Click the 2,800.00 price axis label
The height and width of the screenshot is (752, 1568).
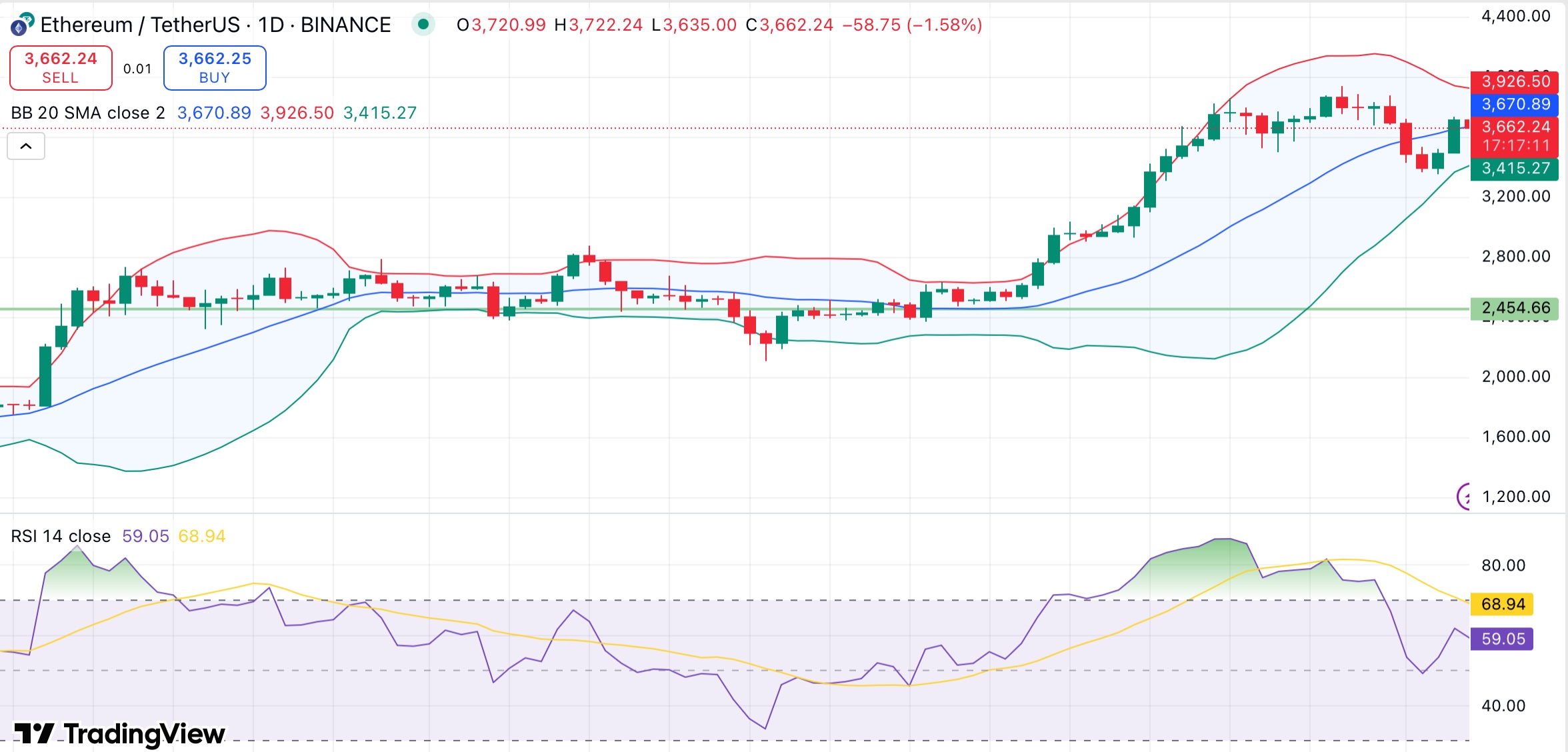1516,256
